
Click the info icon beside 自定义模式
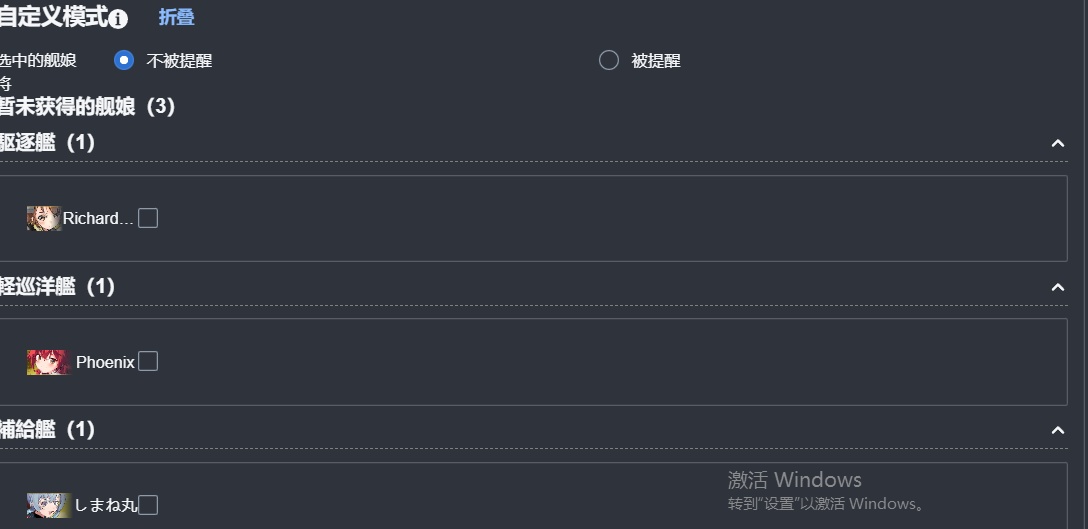pyautogui.click(x=119, y=19)
